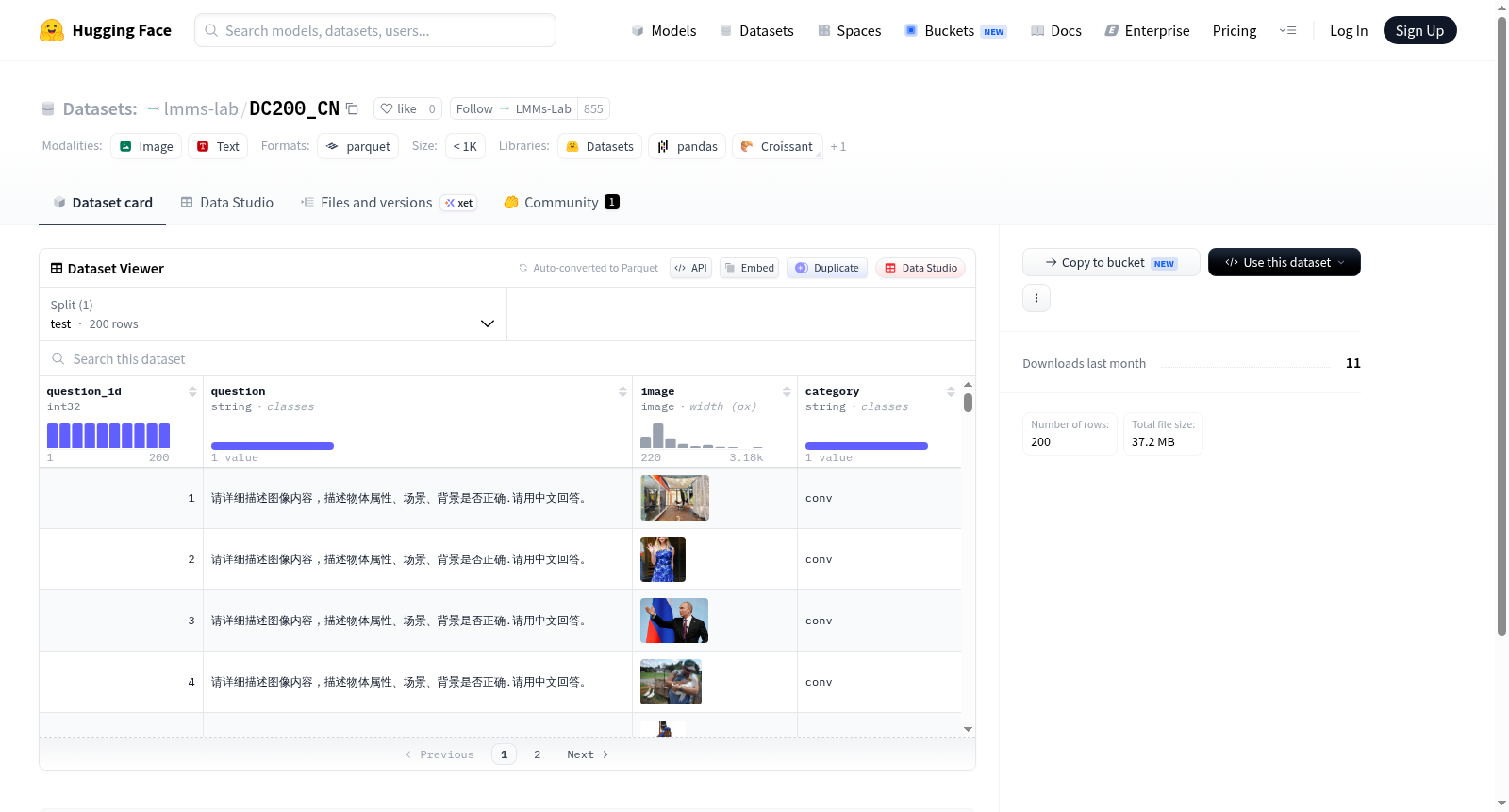The width and height of the screenshot is (1509, 812).
Task: Click the Next page button
Action: click(x=588, y=754)
